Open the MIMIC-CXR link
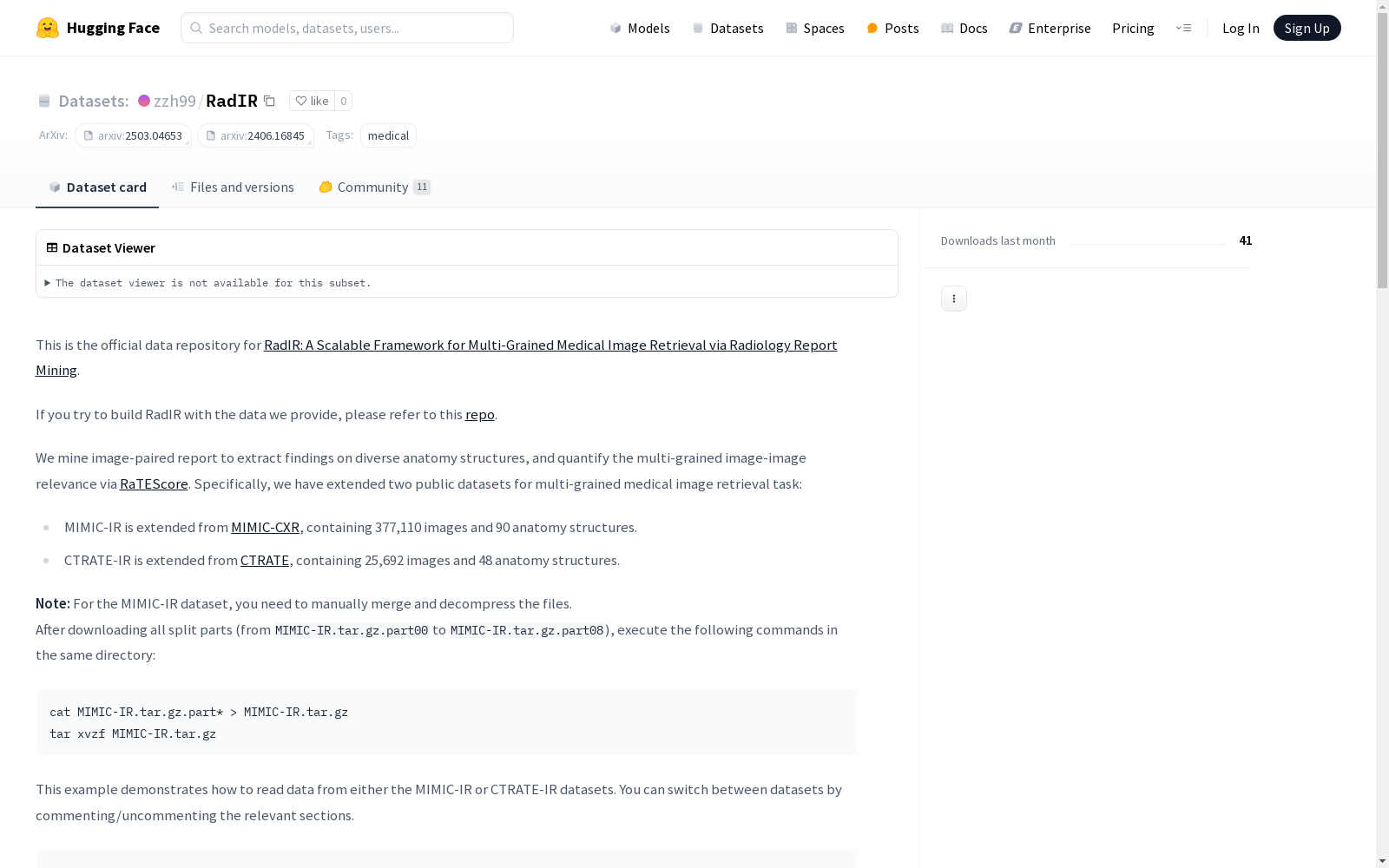 pyautogui.click(x=265, y=527)
